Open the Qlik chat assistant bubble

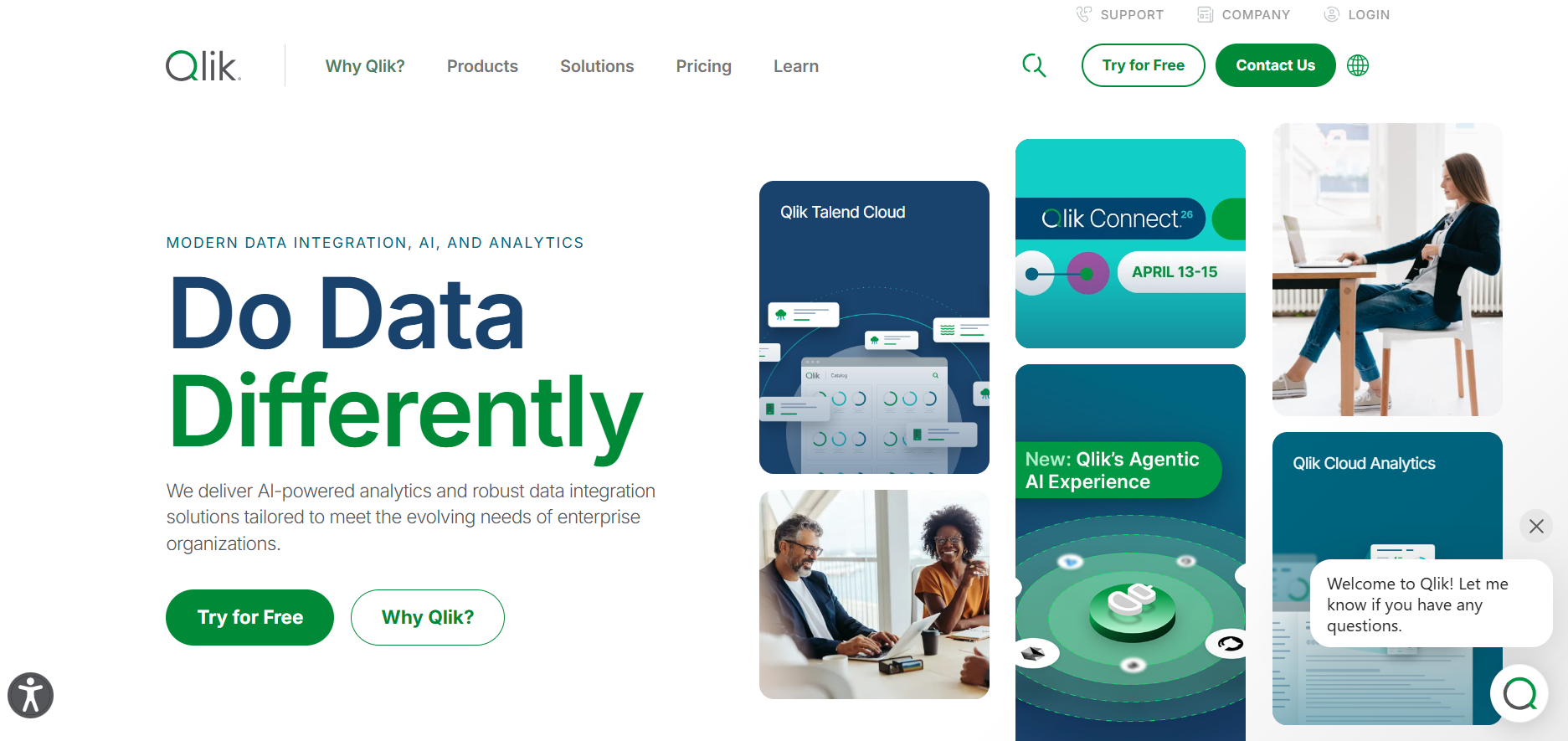(x=1519, y=693)
